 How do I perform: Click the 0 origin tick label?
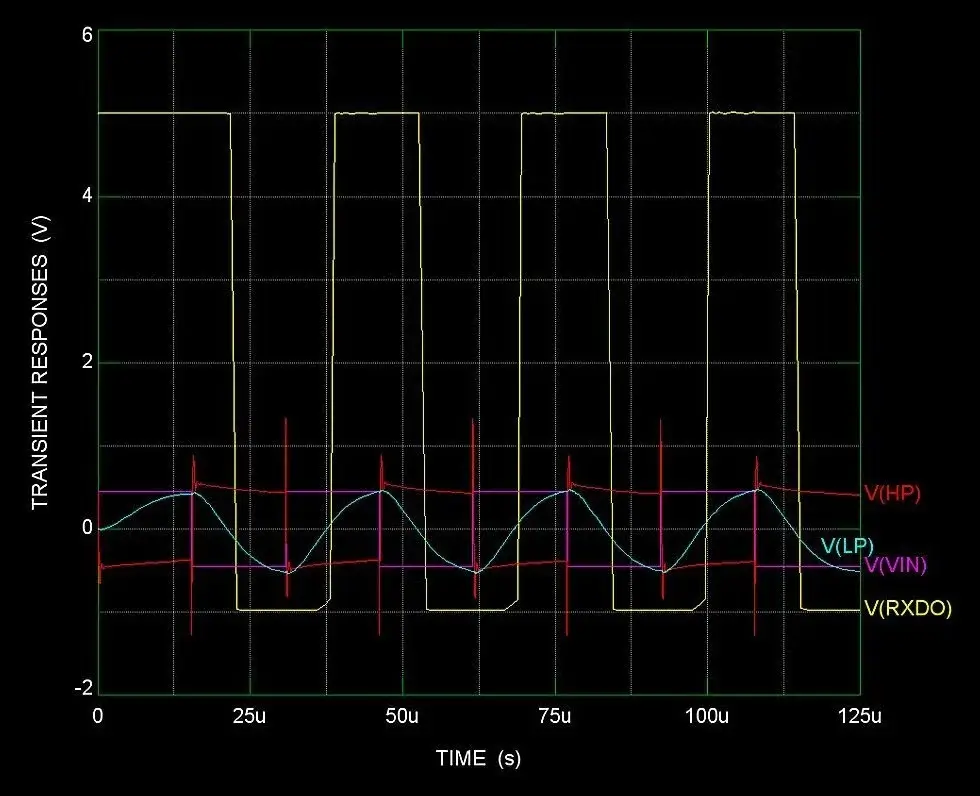(x=97, y=715)
